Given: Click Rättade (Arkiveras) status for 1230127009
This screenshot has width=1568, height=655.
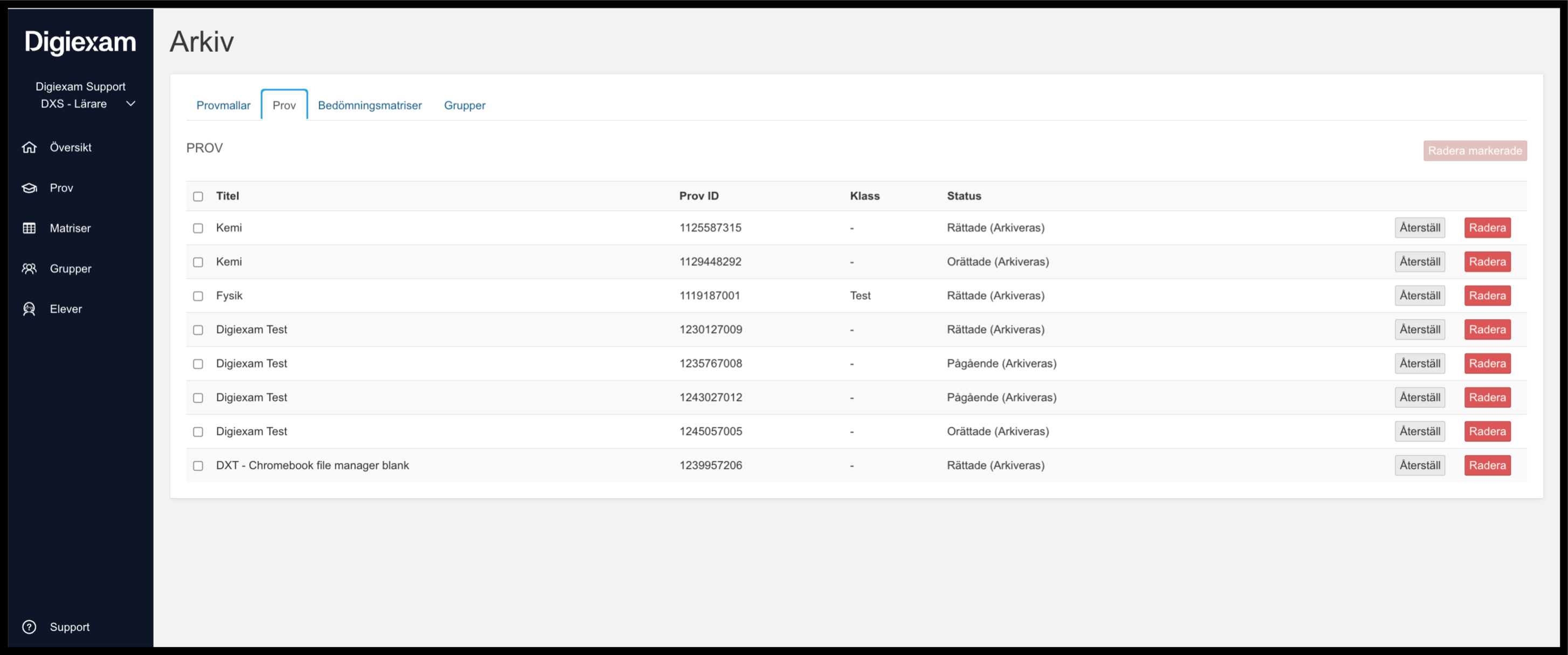Looking at the screenshot, I should pyautogui.click(x=995, y=329).
